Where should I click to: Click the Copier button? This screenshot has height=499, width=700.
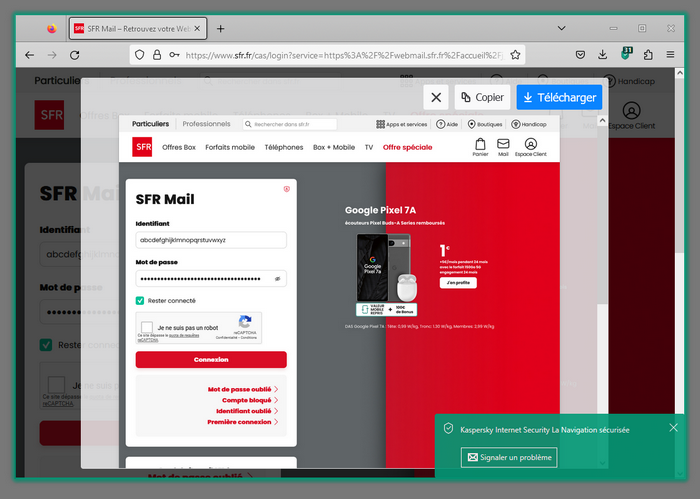pos(482,97)
